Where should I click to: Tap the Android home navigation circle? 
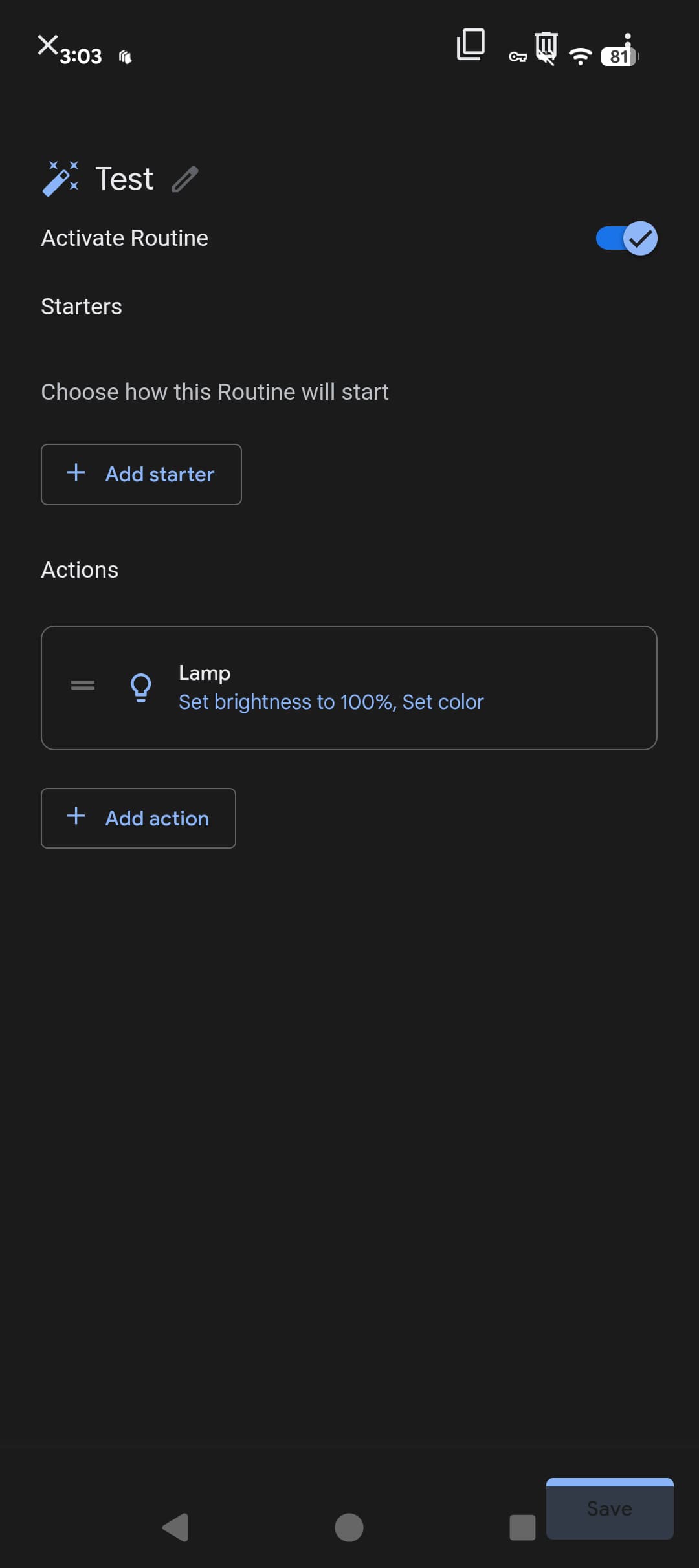point(349,1527)
